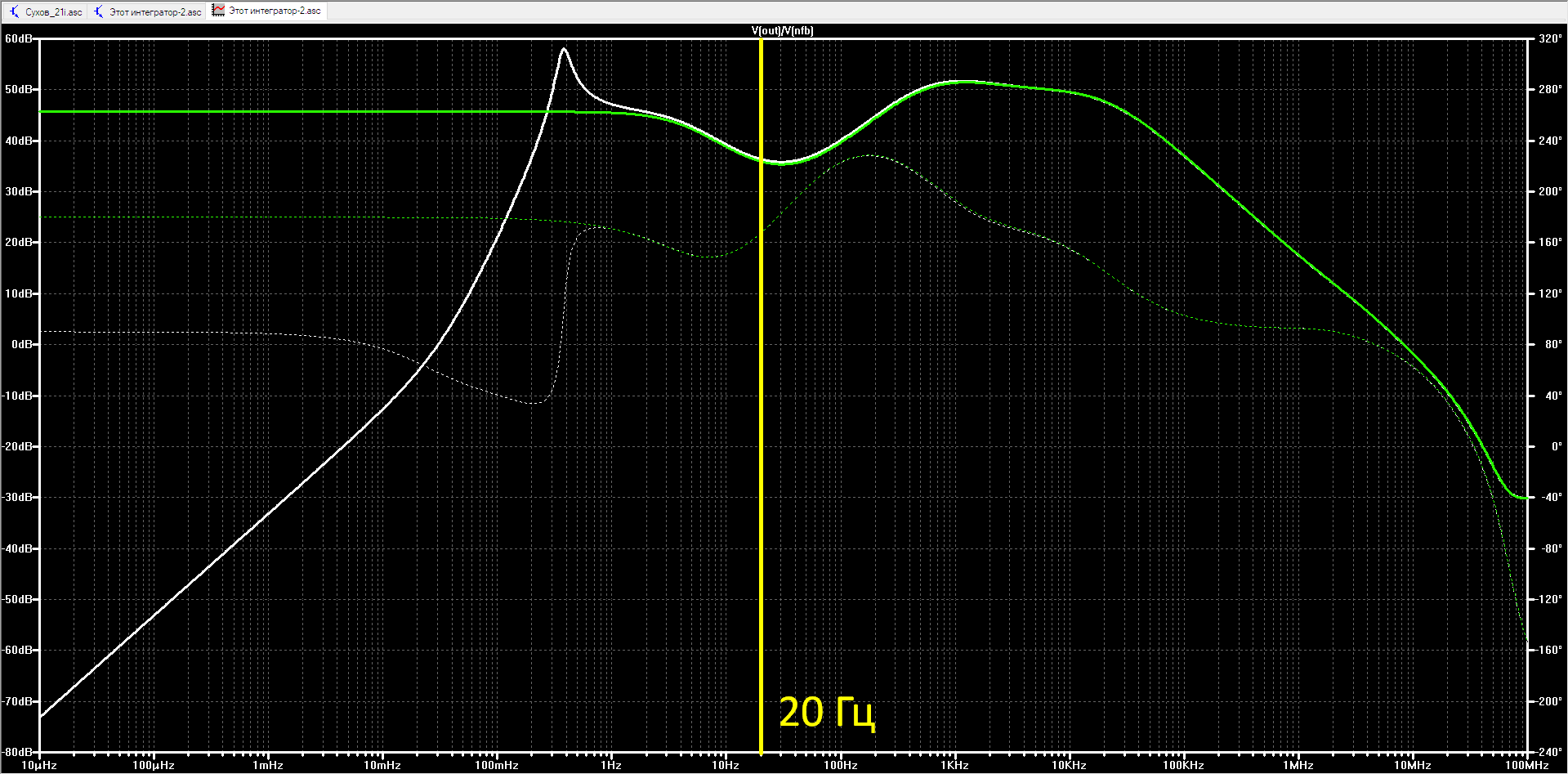Click the 10µHz label on frequency axis
1568x774 pixels.
(39, 765)
